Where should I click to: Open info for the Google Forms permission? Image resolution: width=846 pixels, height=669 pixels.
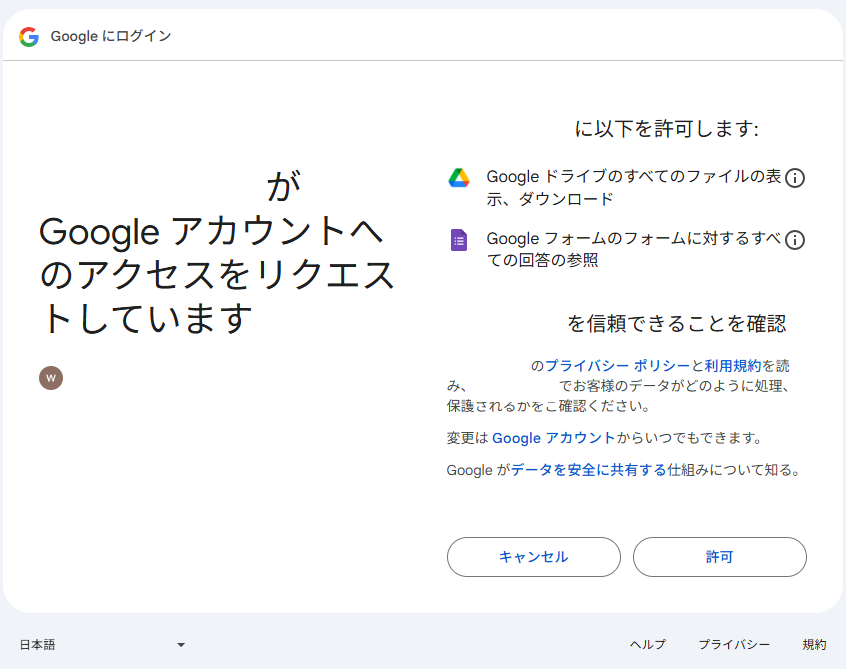coord(795,240)
